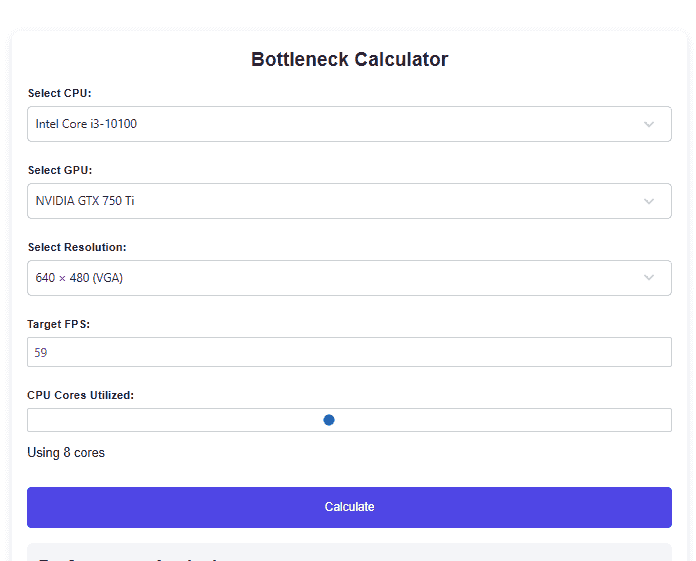Click the "Target FPS:" label
This screenshot has width=696, height=561.
click(58, 324)
